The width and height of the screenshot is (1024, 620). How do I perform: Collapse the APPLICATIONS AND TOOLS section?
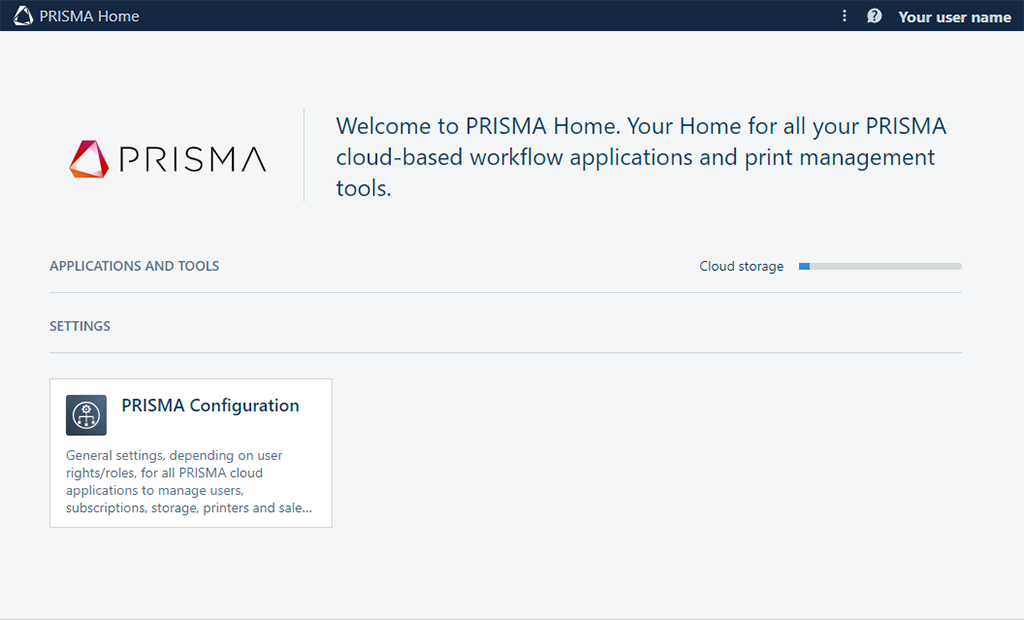134,266
